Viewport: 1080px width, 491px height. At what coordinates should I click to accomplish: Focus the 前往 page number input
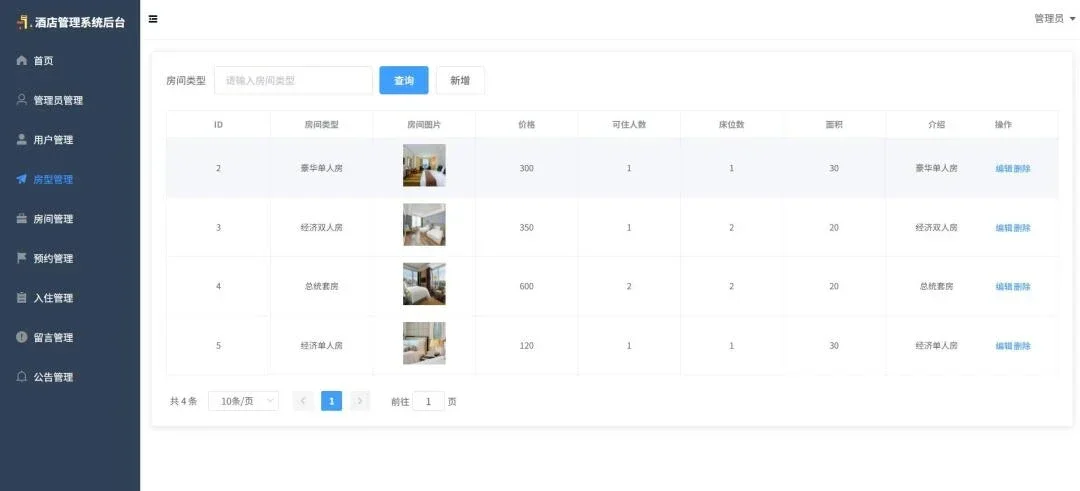pyautogui.click(x=428, y=401)
